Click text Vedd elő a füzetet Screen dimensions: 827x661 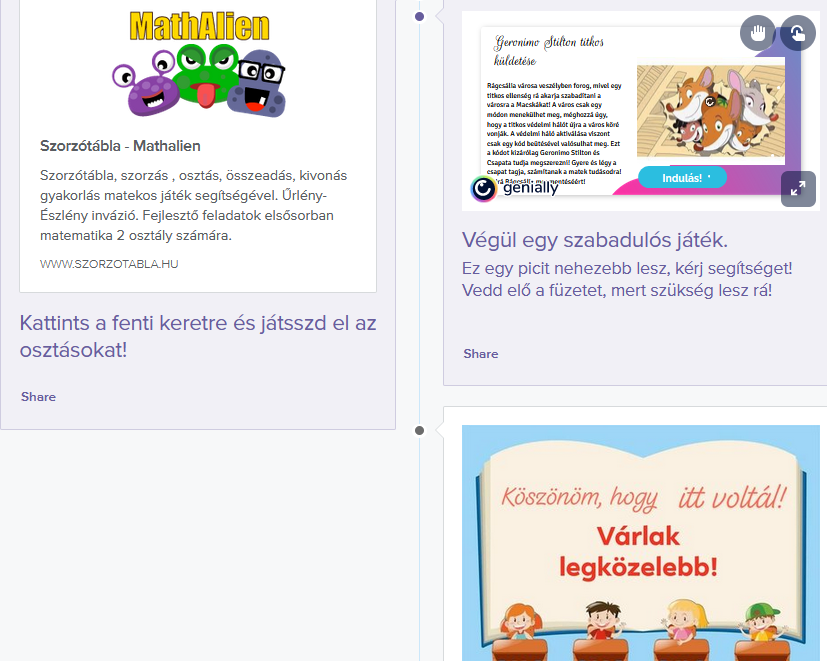(617, 290)
